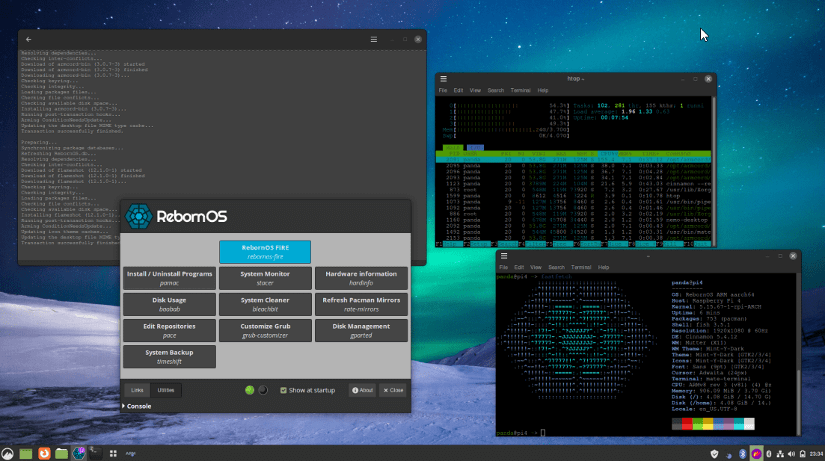Open the pamac window hamburger menu
This screenshot has width=825, height=461.
[x=374, y=39]
